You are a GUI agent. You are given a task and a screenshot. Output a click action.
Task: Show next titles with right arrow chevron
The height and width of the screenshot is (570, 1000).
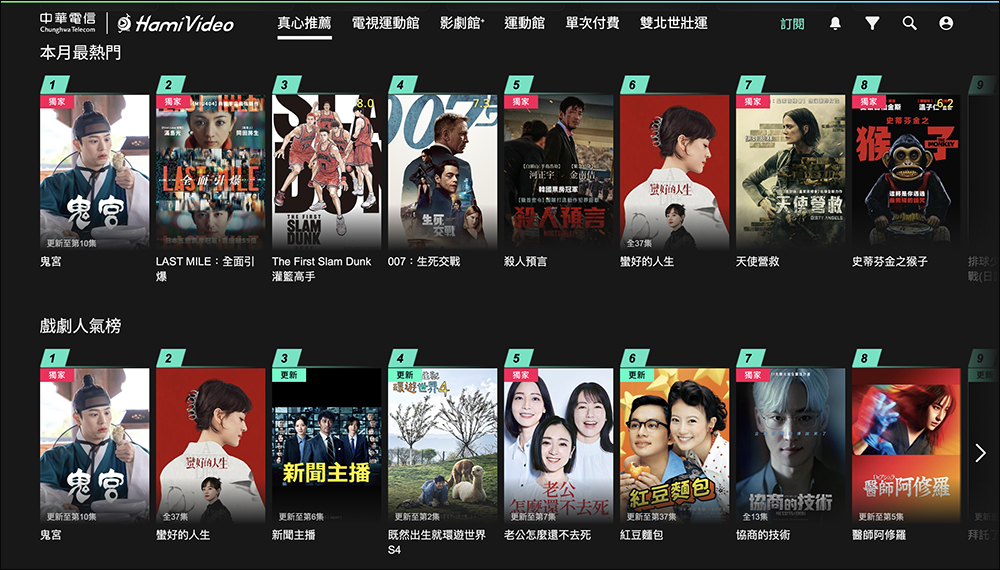point(980,453)
